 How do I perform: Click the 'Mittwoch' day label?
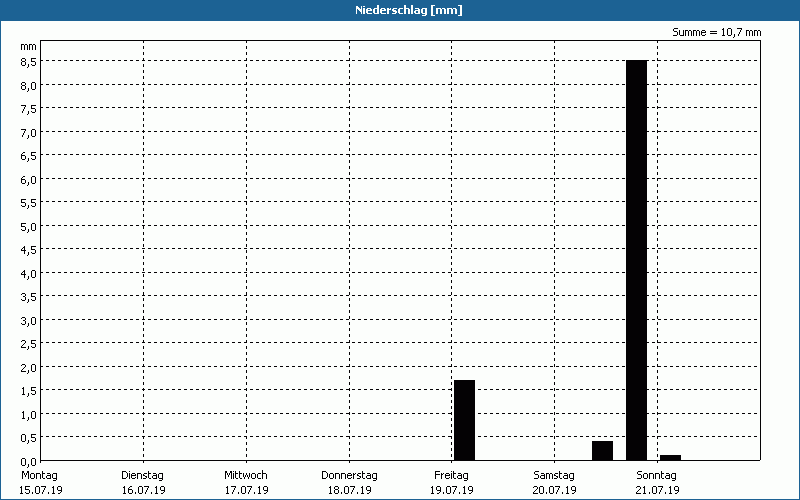pos(246,475)
